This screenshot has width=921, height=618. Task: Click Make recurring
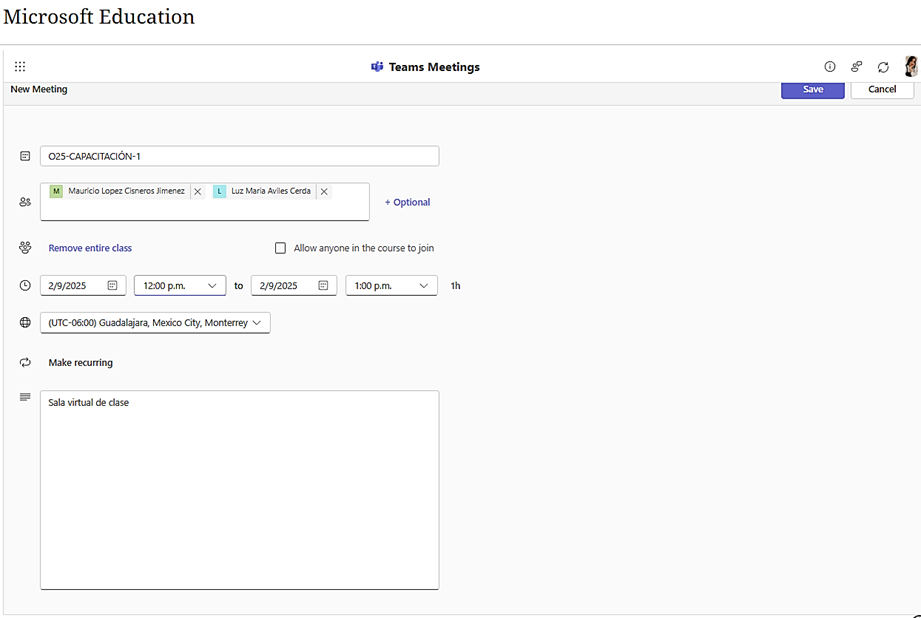tap(80, 362)
